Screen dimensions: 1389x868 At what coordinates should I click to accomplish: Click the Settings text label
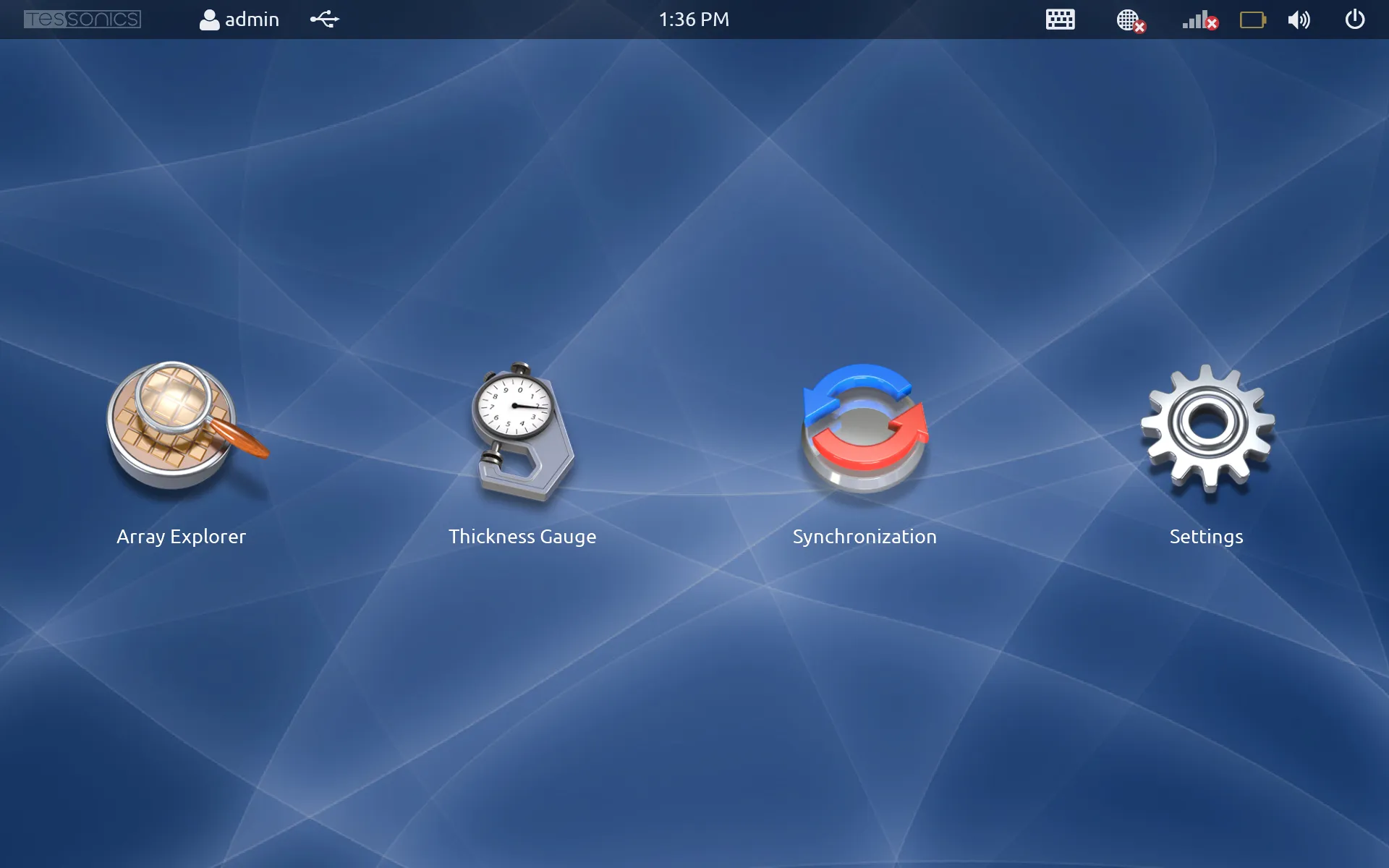coord(1206,536)
